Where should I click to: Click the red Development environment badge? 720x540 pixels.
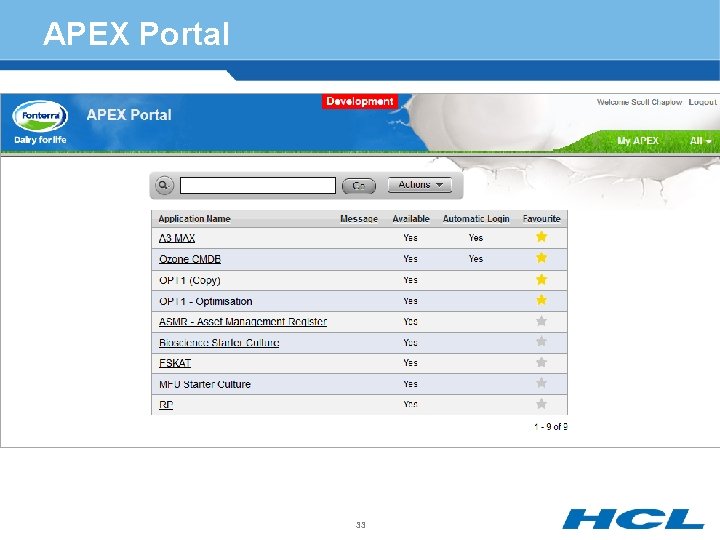coord(360,101)
